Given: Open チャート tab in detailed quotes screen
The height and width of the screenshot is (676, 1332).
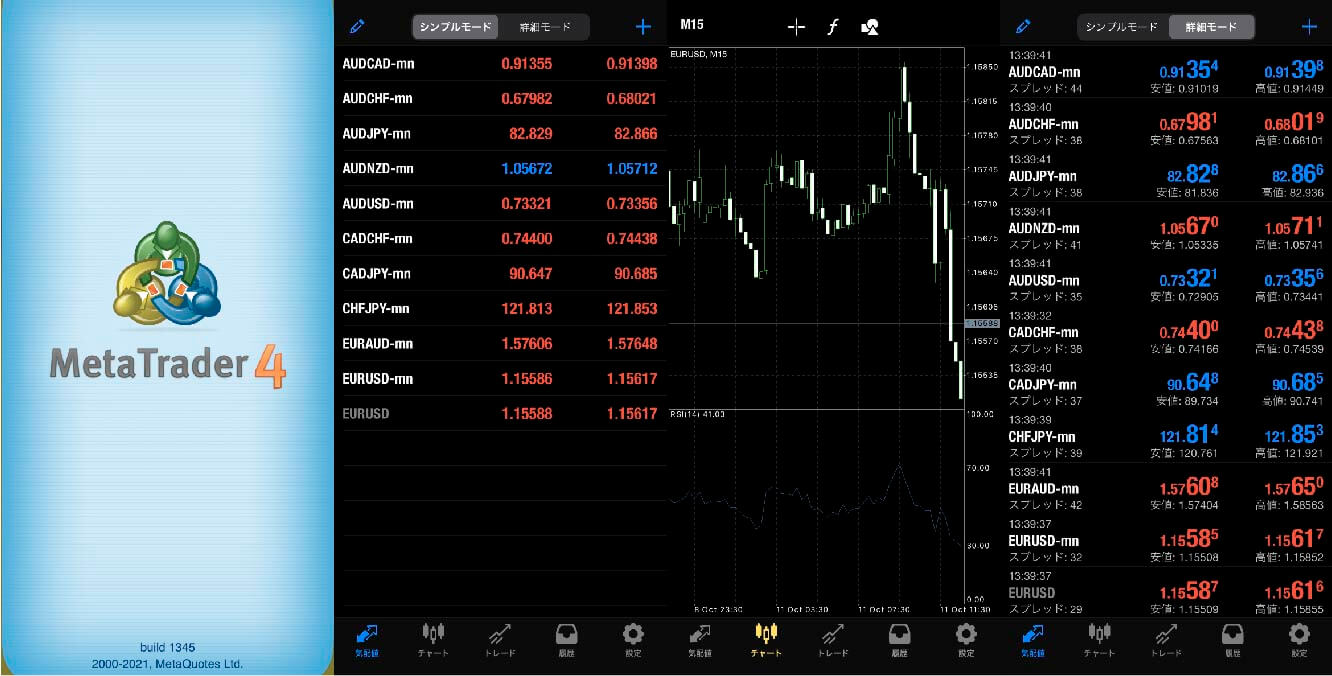Looking at the screenshot, I should [1099, 640].
